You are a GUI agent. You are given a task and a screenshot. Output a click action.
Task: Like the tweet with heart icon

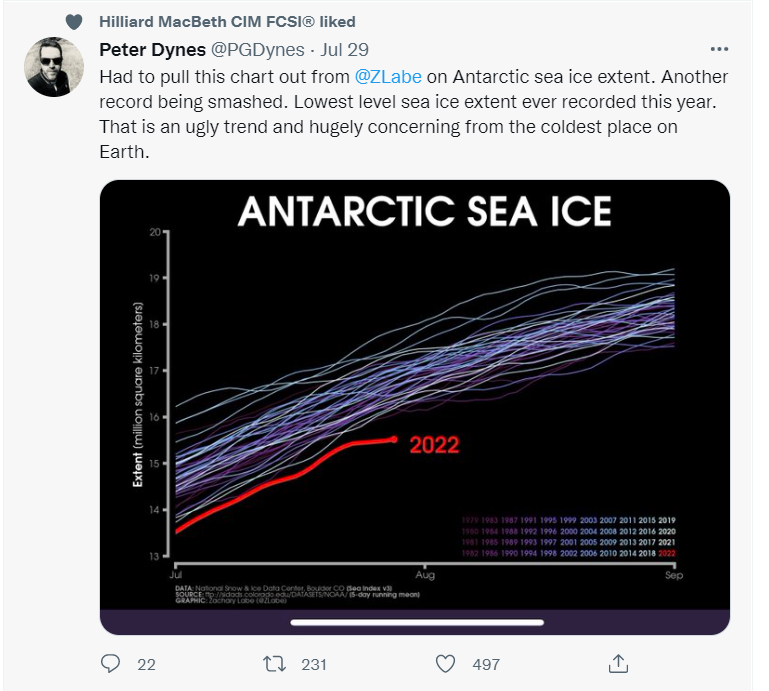point(445,664)
